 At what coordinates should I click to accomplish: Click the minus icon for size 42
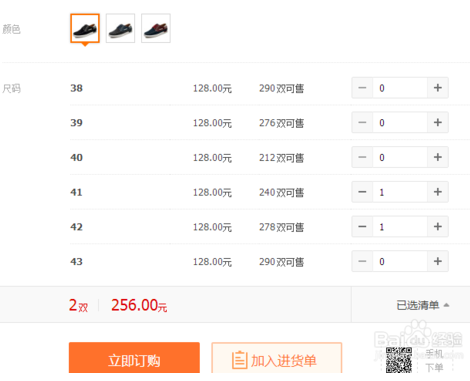point(362,227)
